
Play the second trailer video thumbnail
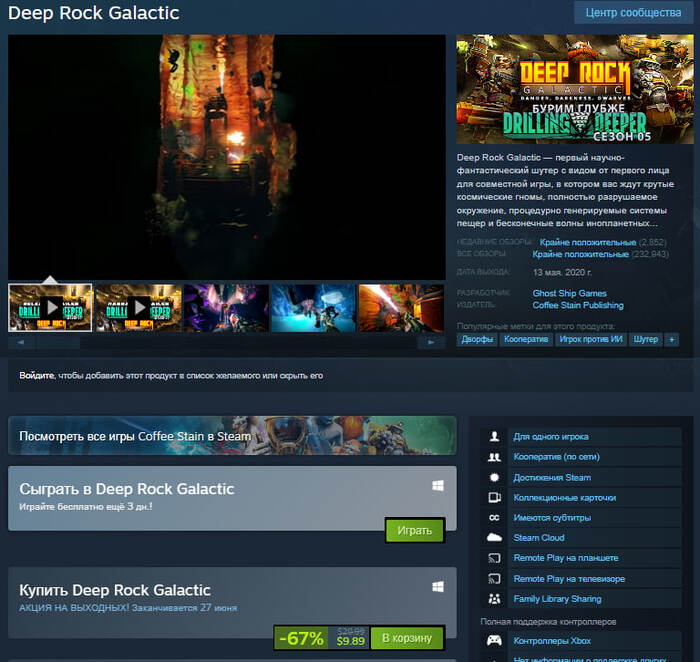[x=139, y=308]
